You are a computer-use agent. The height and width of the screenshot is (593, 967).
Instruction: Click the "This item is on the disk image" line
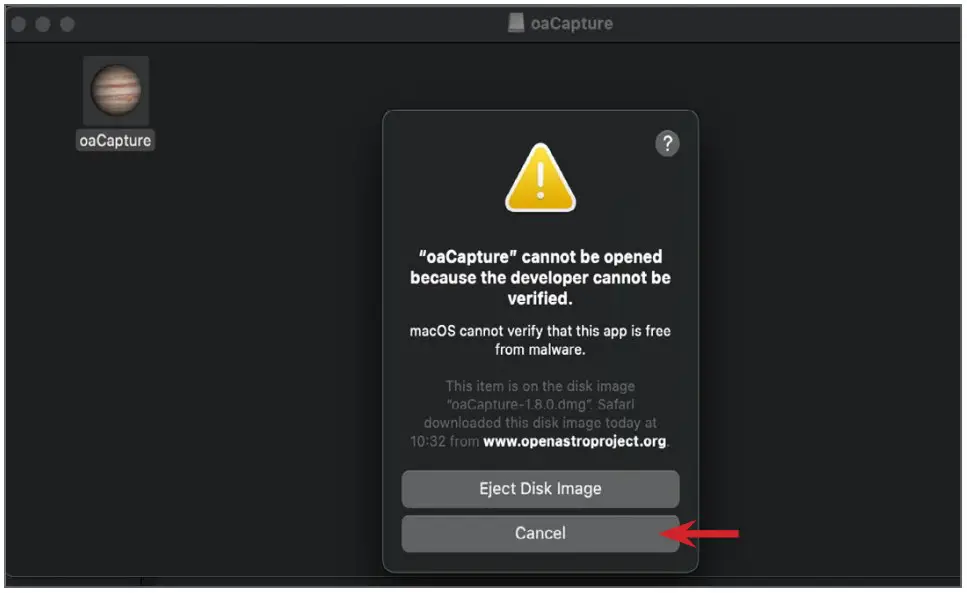(540, 386)
